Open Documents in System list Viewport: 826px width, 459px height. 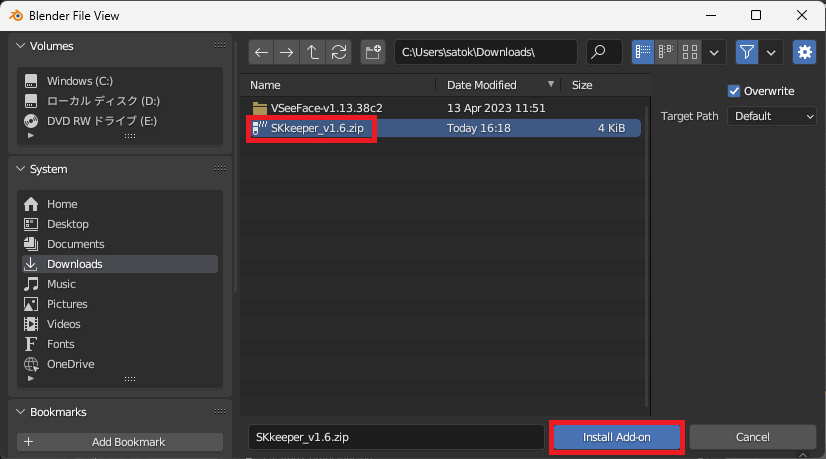75,244
